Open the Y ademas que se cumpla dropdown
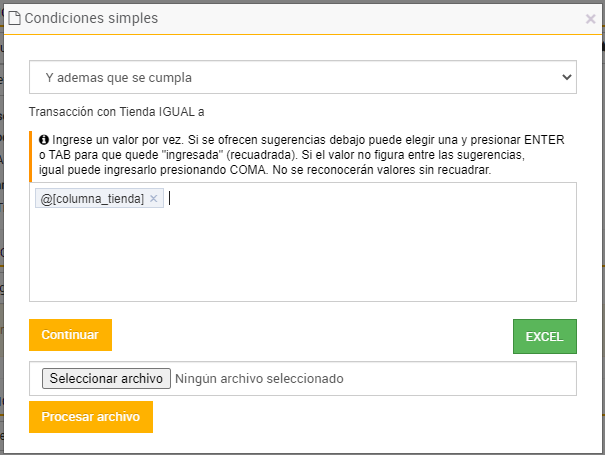 (302, 77)
